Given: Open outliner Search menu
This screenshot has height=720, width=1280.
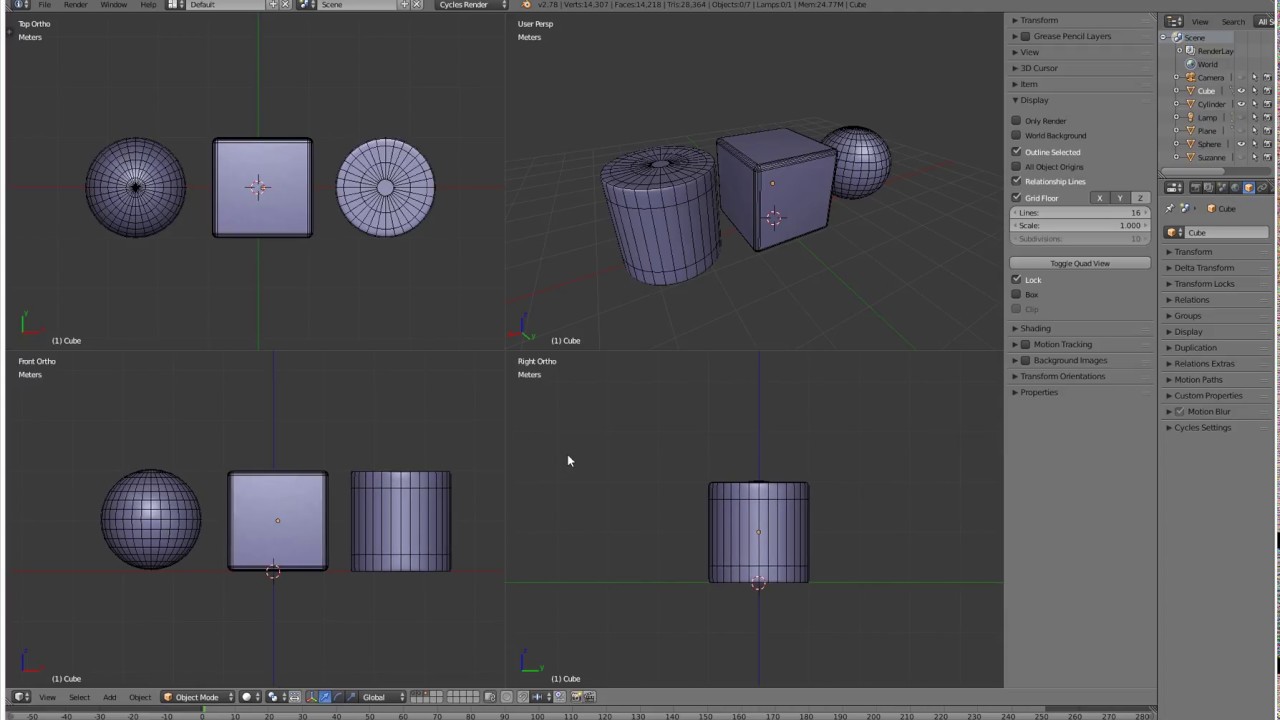Looking at the screenshot, I should (1233, 21).
